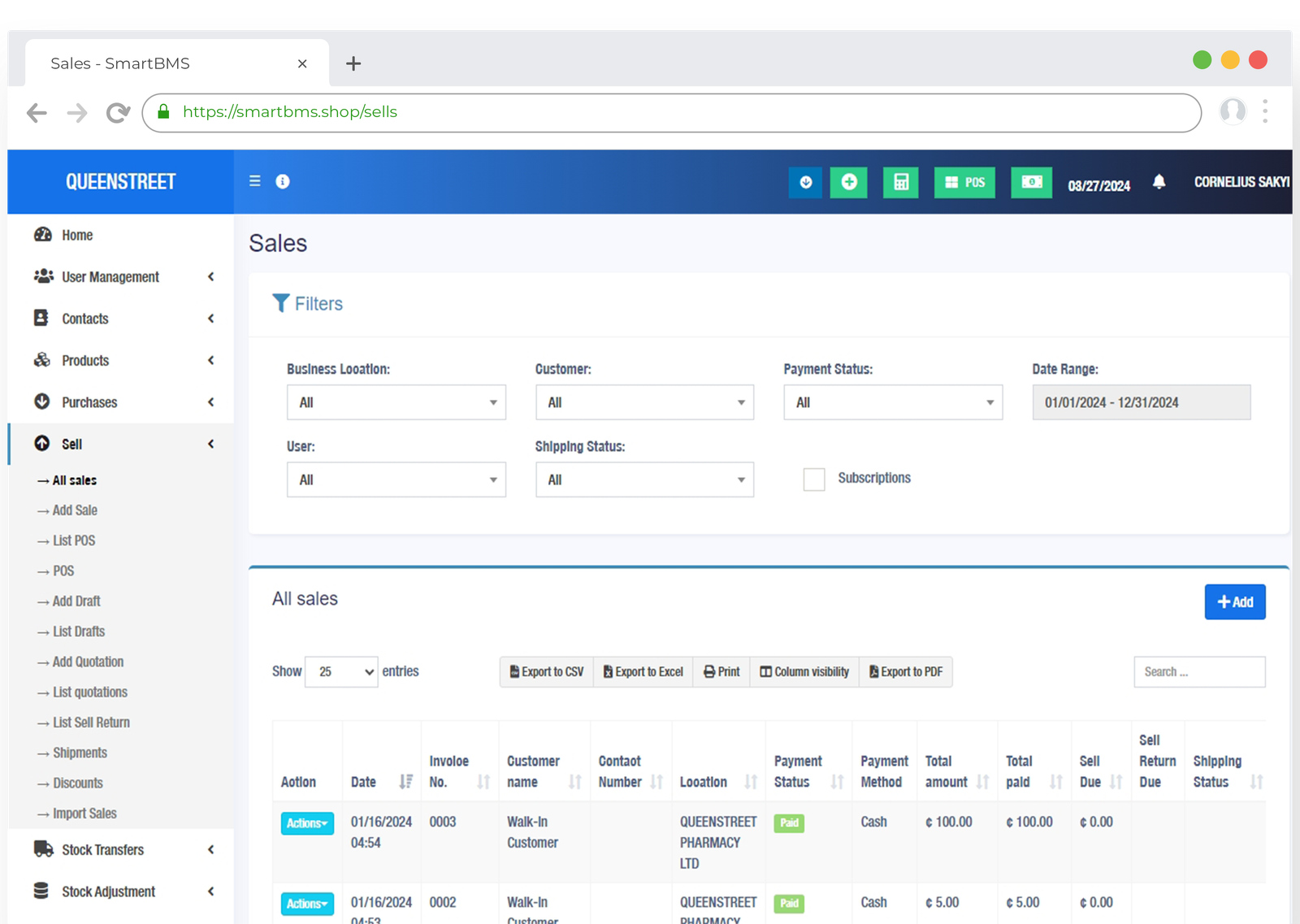Reload the page with browser refresh icon
Viewport: 1300px width, 924px height.
[x=118, y=113]
